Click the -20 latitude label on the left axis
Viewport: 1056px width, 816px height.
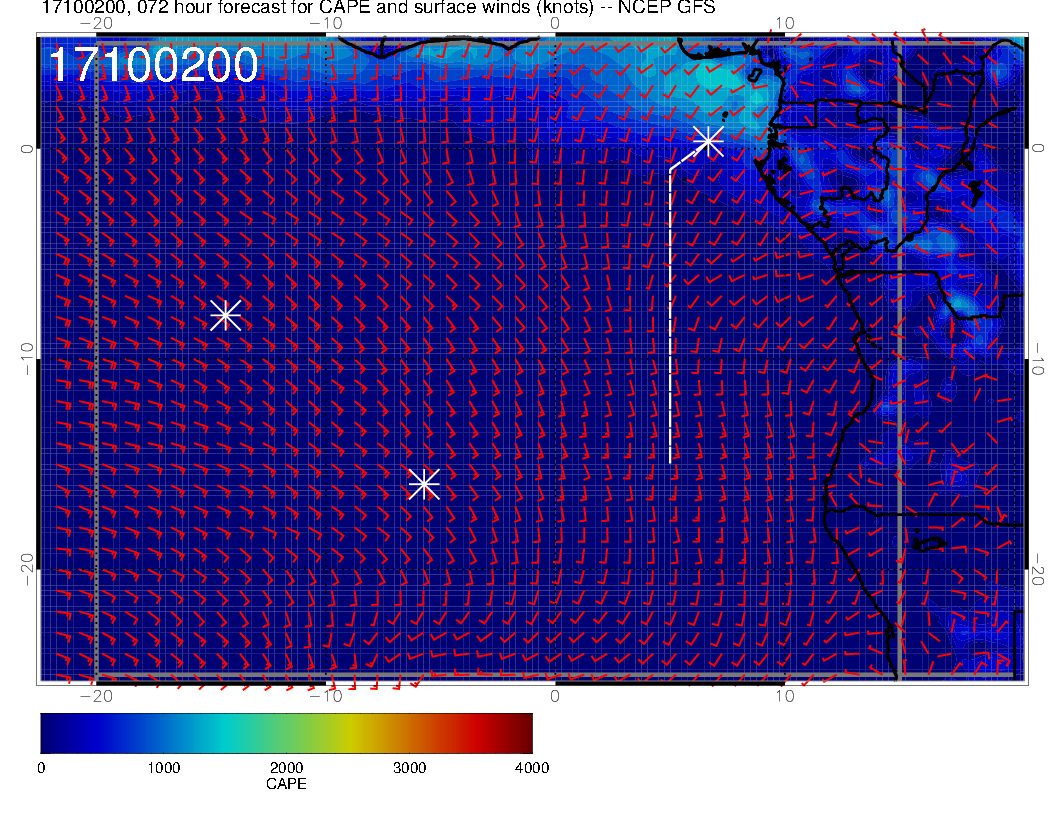click(26, 570)
